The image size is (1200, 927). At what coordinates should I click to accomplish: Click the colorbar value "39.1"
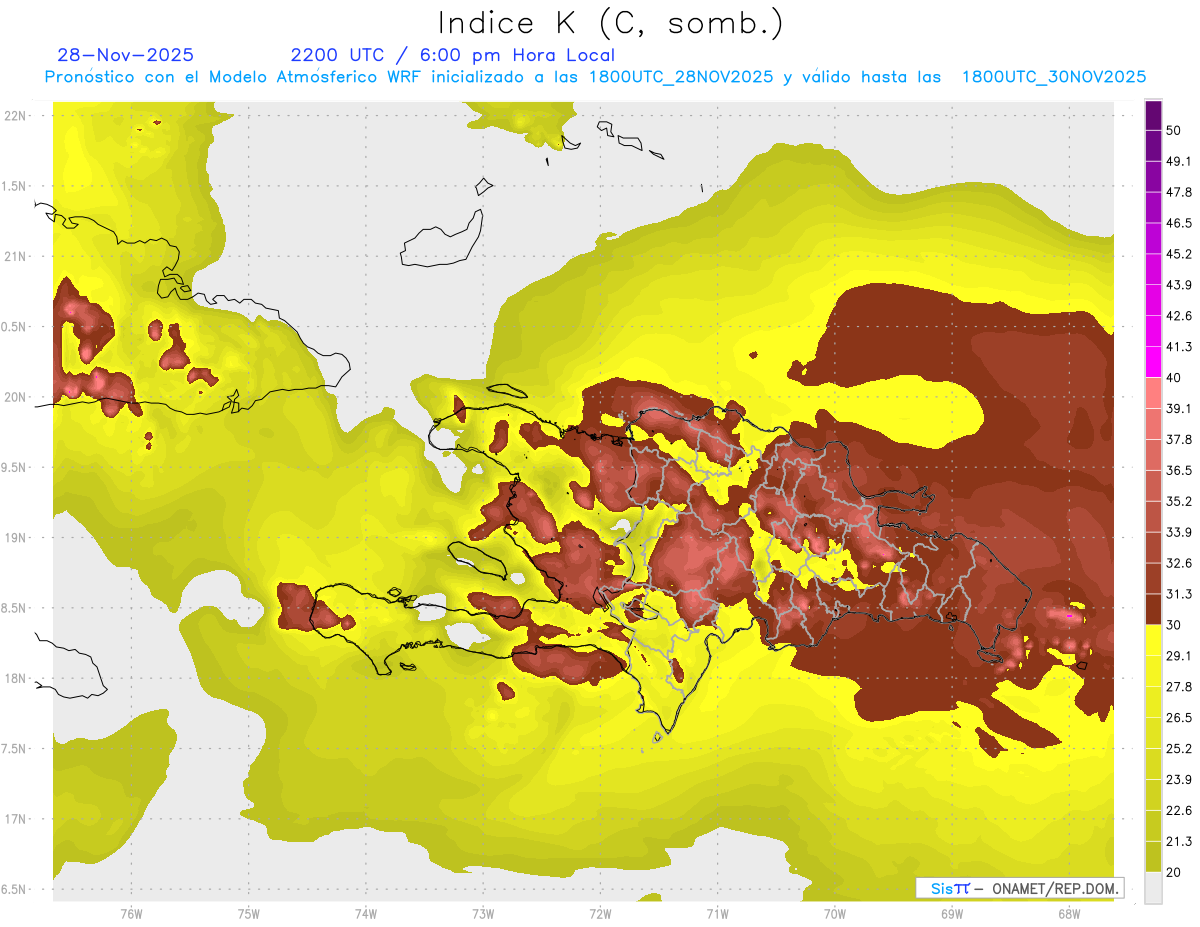tap(1179, 409)
